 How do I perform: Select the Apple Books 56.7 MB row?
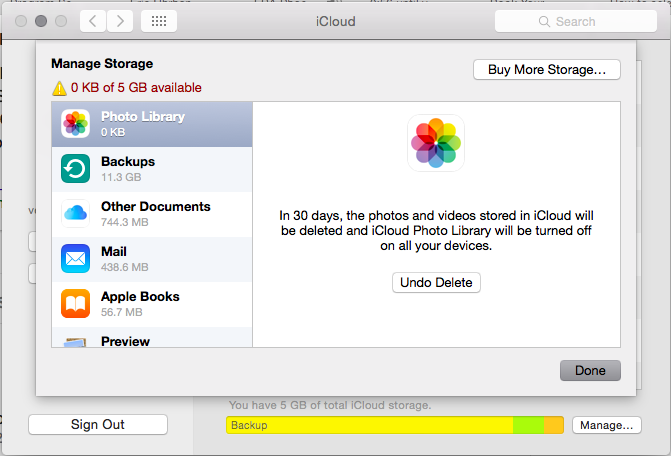tap(152, 304)
